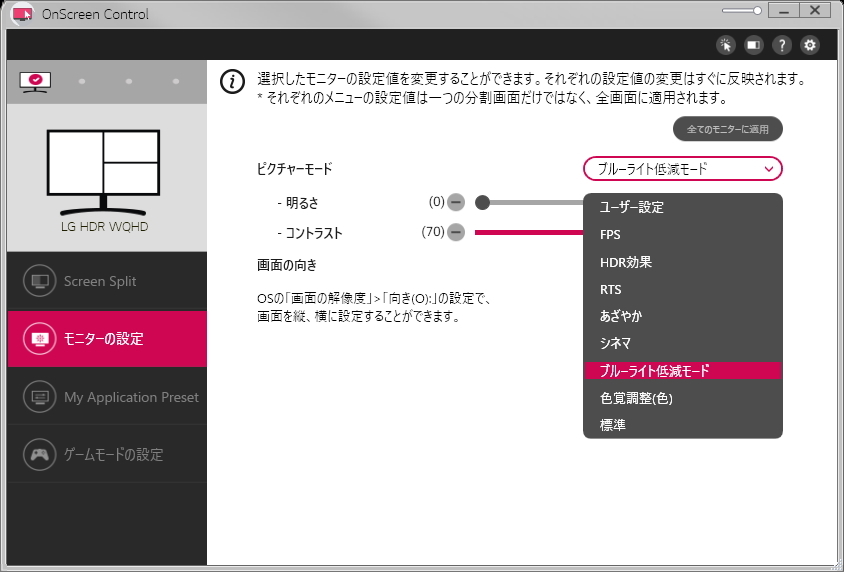Open the My Application Preset tab label
Viewport: 844px width, 572px height.
[131, 398]
